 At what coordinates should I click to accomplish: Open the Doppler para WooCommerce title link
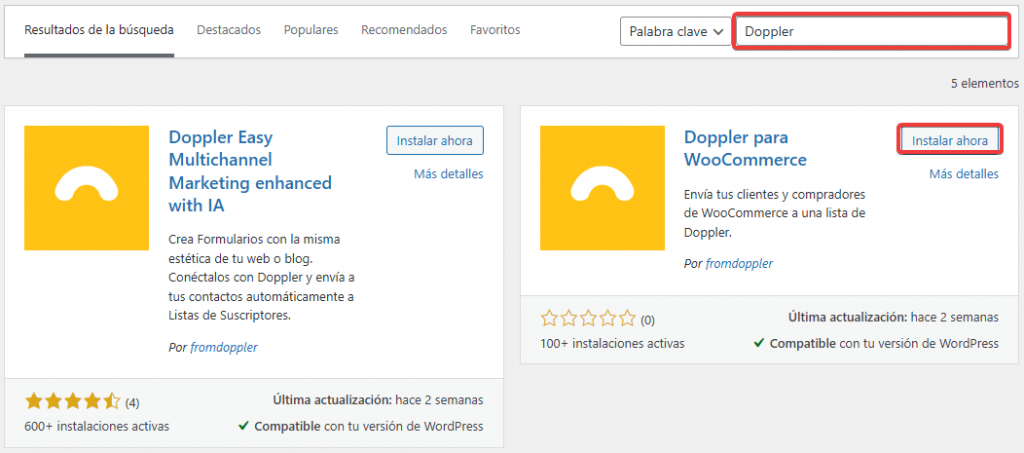[745, 149]
